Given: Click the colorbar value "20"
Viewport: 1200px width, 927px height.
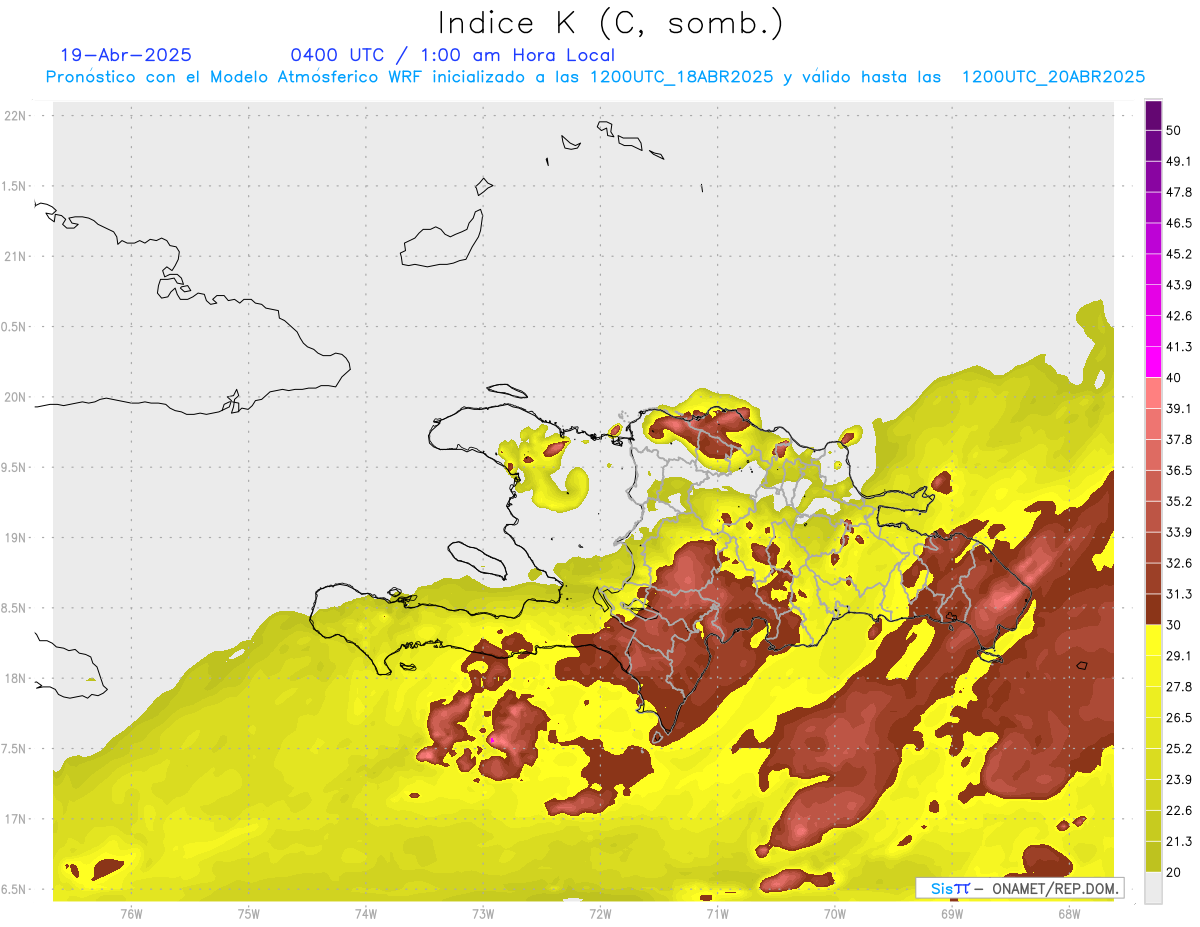Looking at the screenshot, I should click(1175, 872).
